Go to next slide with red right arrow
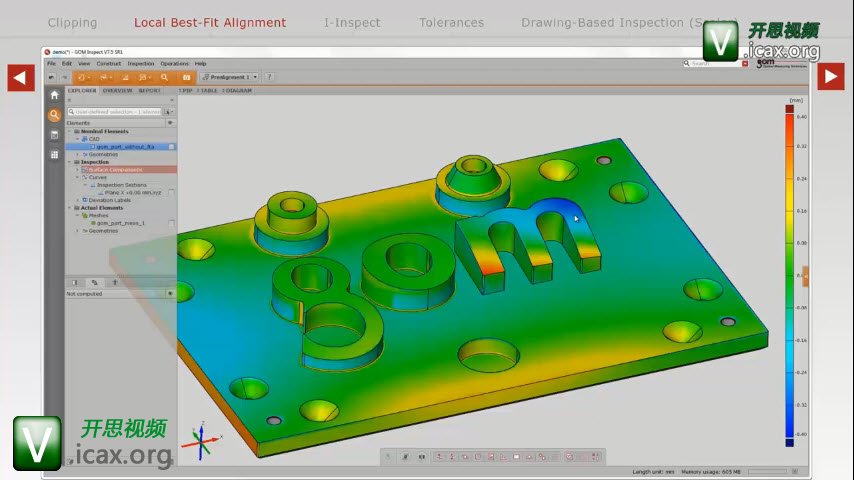Viewport: 854px width, 480px height. click(831, 77)
